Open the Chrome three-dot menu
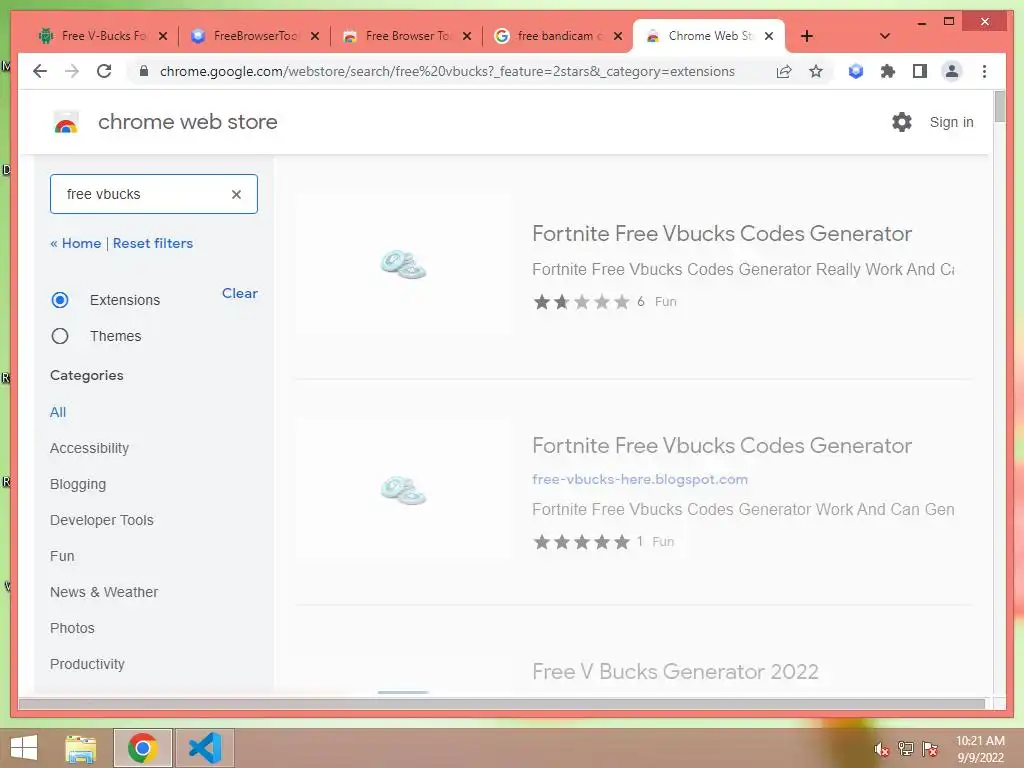Image resolution: width=1024 pixels, height=768 pixels. (x=984, y=71)
